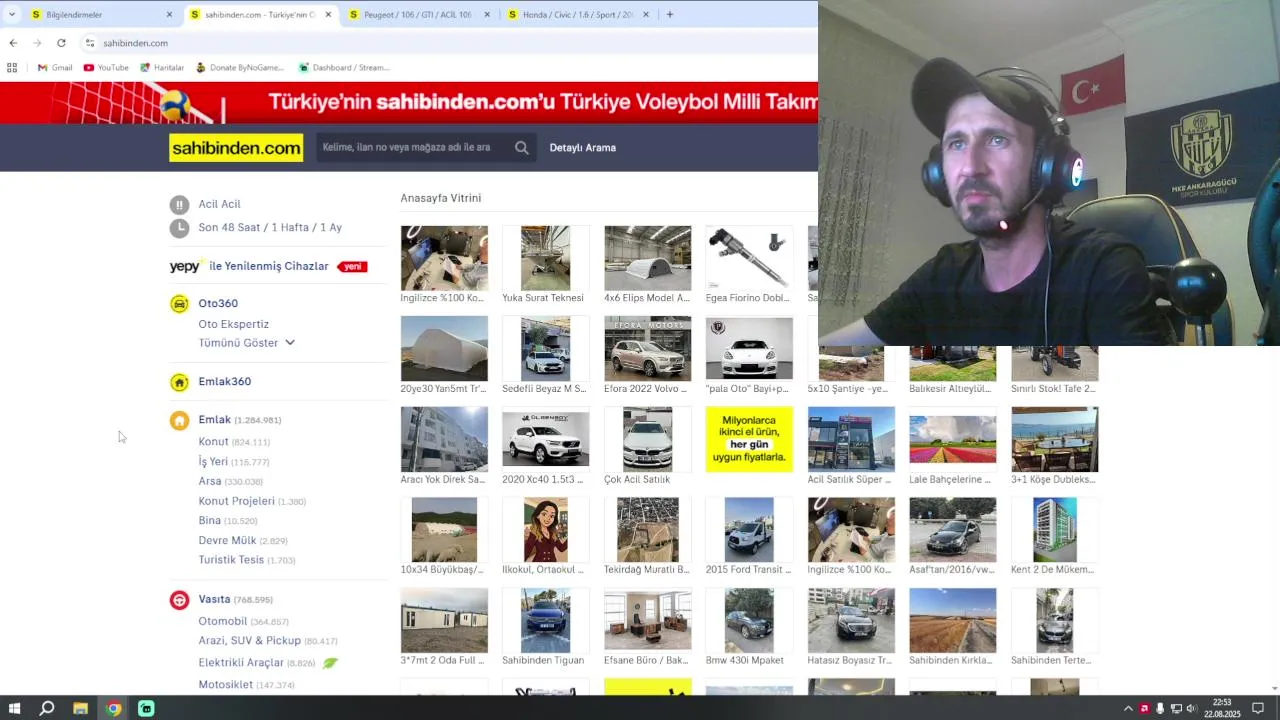Image resolution: width=1280 pixels, height=720 pixels.
Task: Open the ile Yenilenmiş Cihazlar link
Action: pyautogui.click(x=268, y=267)
